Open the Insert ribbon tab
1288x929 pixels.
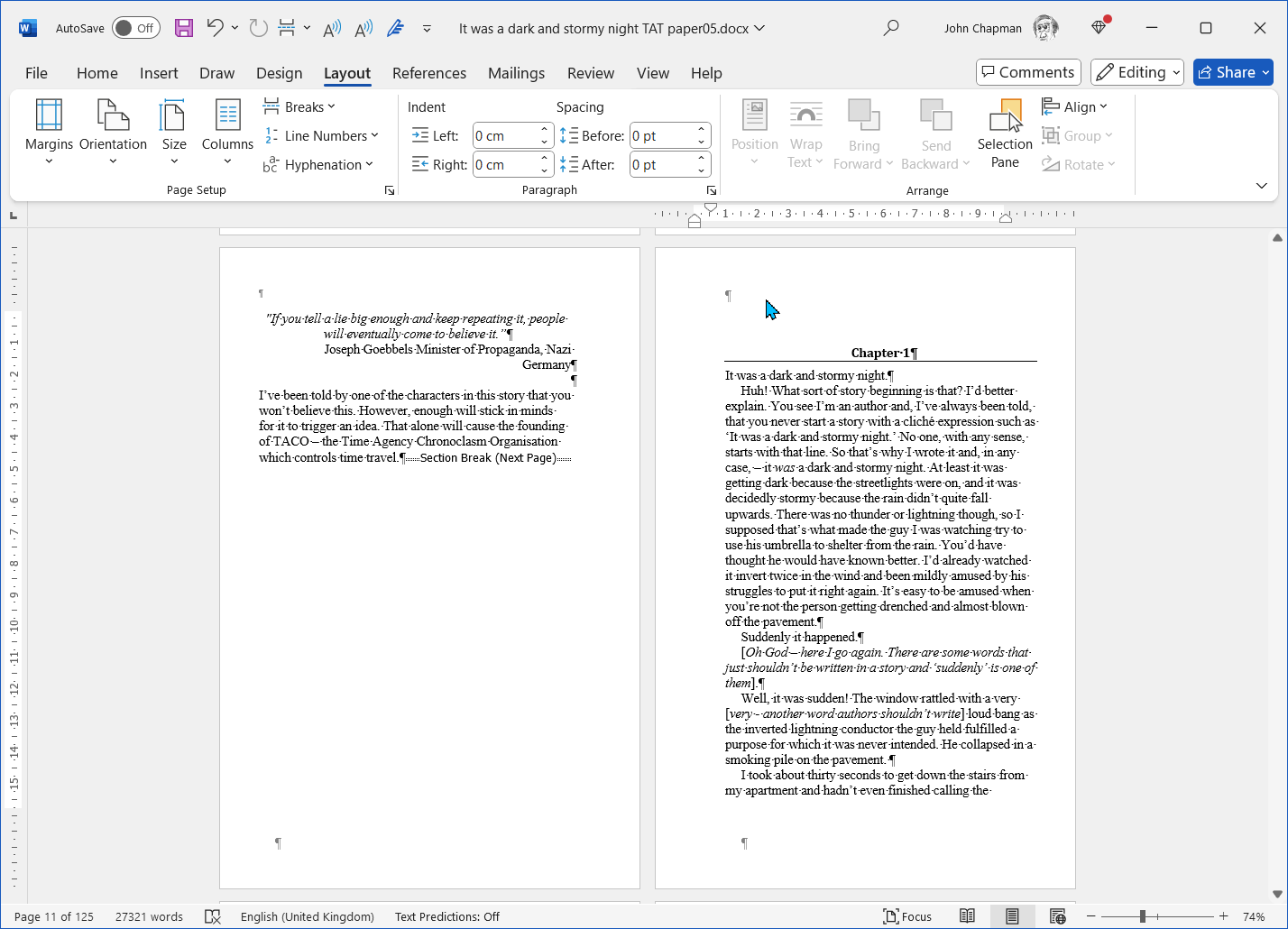coord(159,73)
